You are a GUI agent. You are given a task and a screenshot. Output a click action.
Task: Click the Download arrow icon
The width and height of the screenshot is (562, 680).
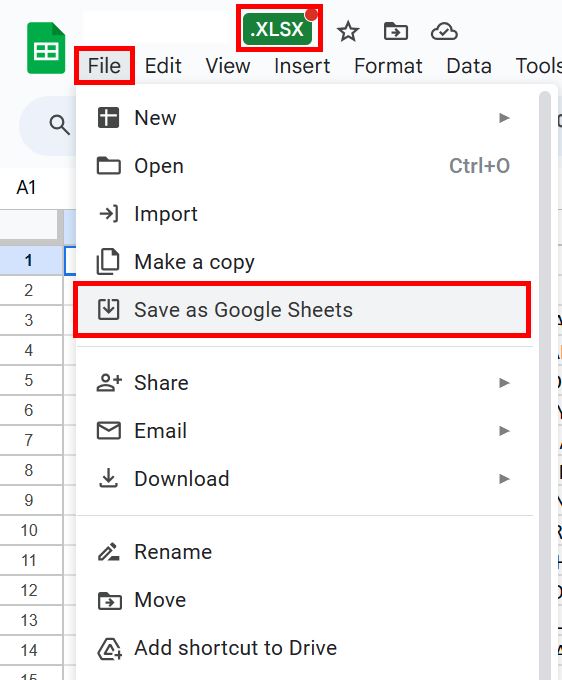point(108,478)
